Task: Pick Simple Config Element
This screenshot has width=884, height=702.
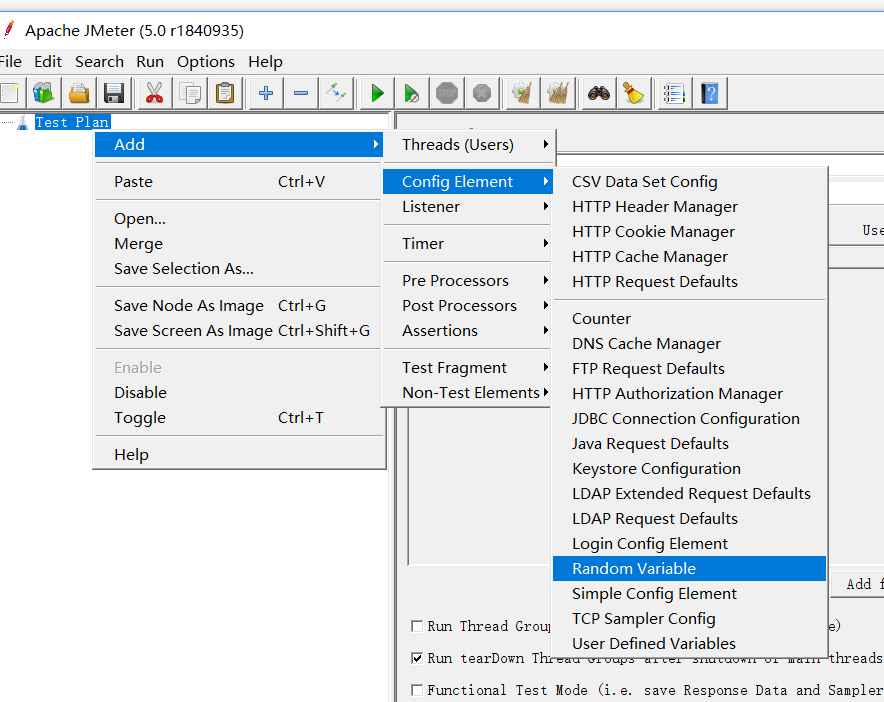Action: click(689, 594)
